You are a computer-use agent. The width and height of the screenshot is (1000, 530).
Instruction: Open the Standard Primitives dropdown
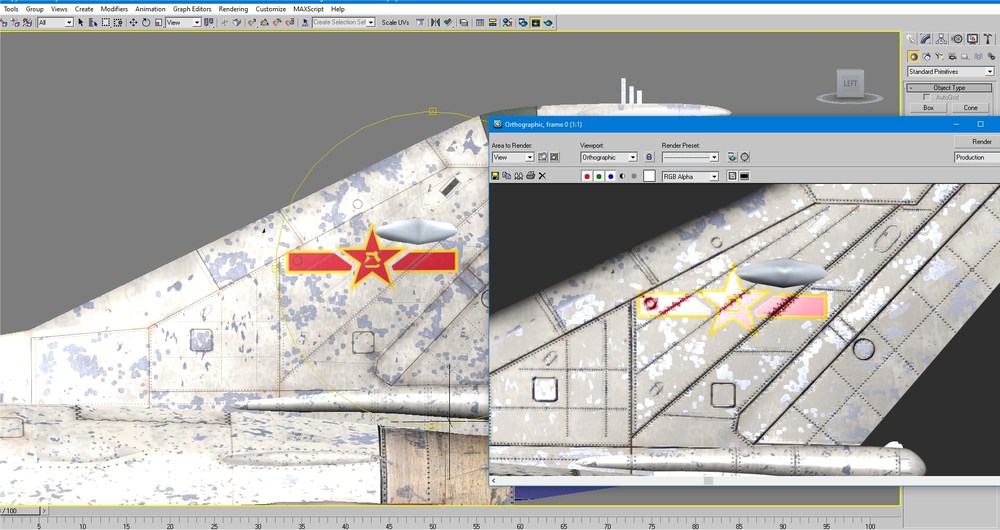tap(950, 71)
